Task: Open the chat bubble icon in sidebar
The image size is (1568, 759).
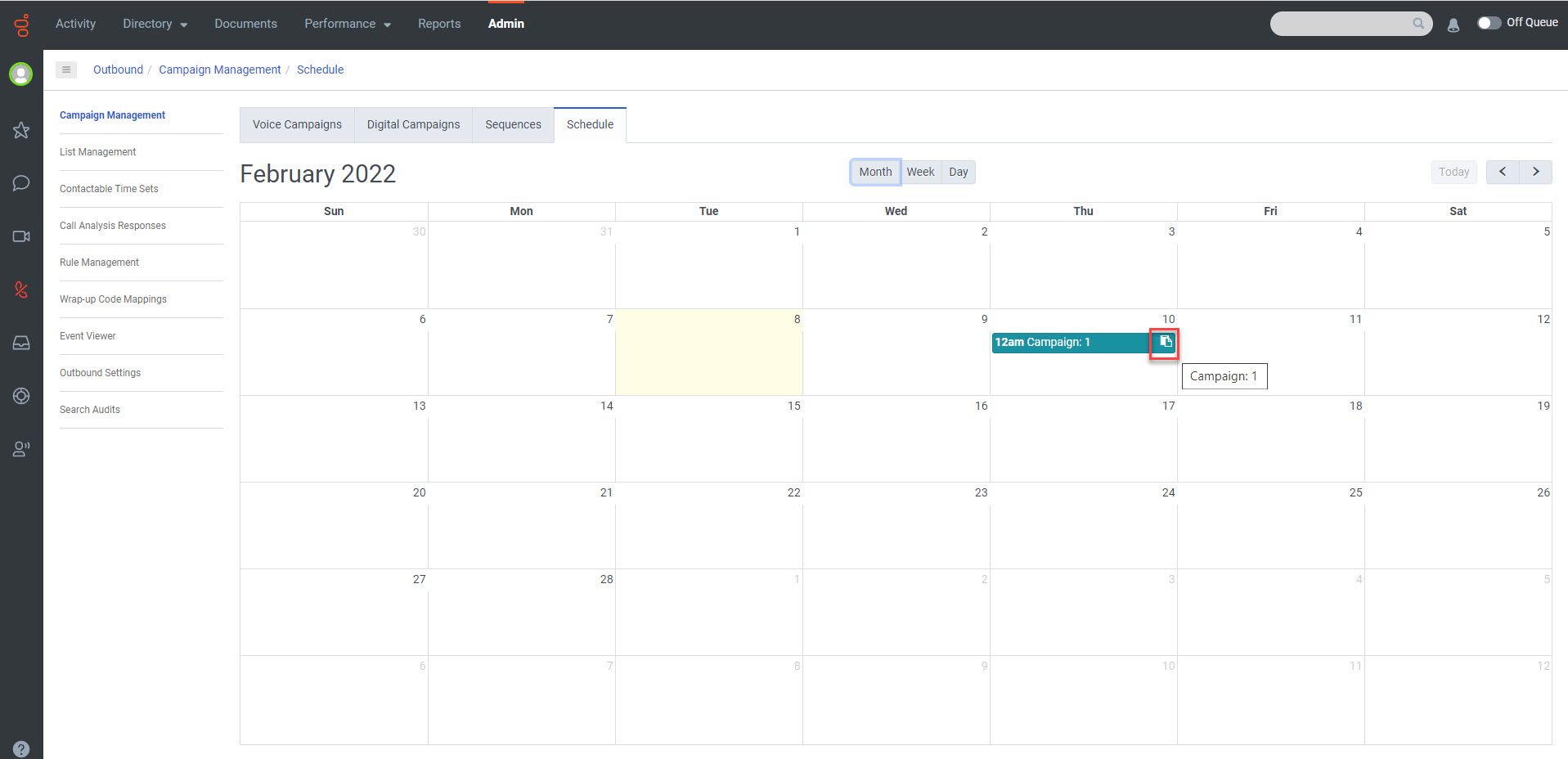Action: (x=21, y=183)
